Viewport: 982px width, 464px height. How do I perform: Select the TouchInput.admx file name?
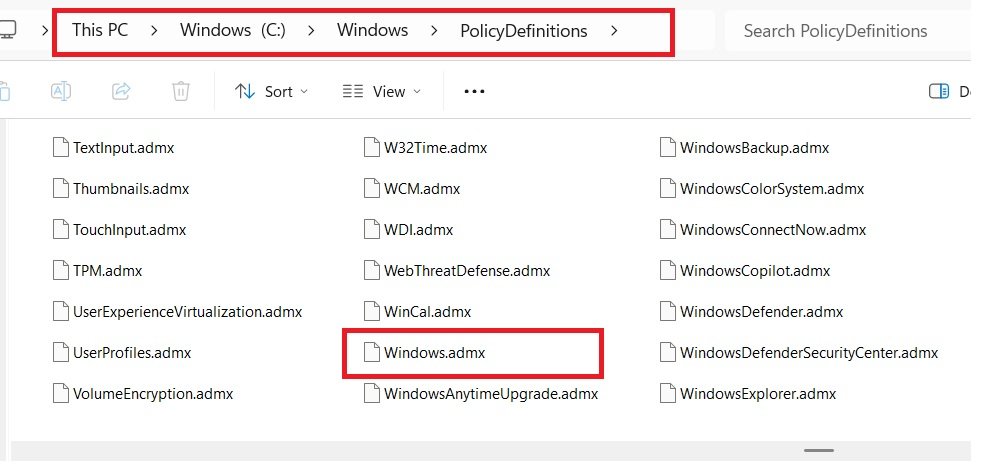tap(130, 230)
